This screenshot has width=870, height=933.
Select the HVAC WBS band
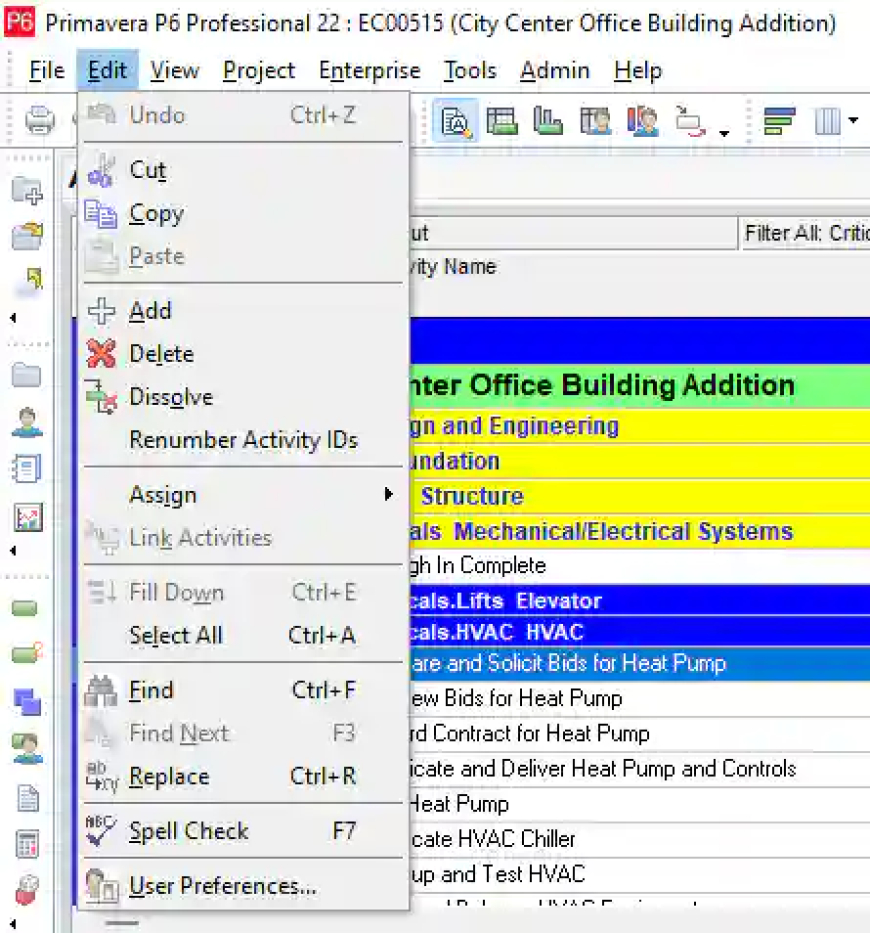tap(640, 632)
